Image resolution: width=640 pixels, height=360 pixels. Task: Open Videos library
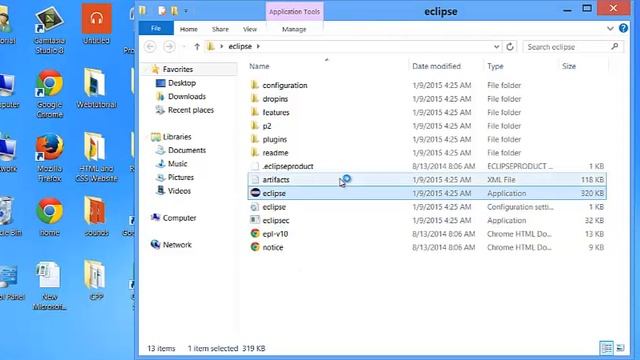(179, 191)
